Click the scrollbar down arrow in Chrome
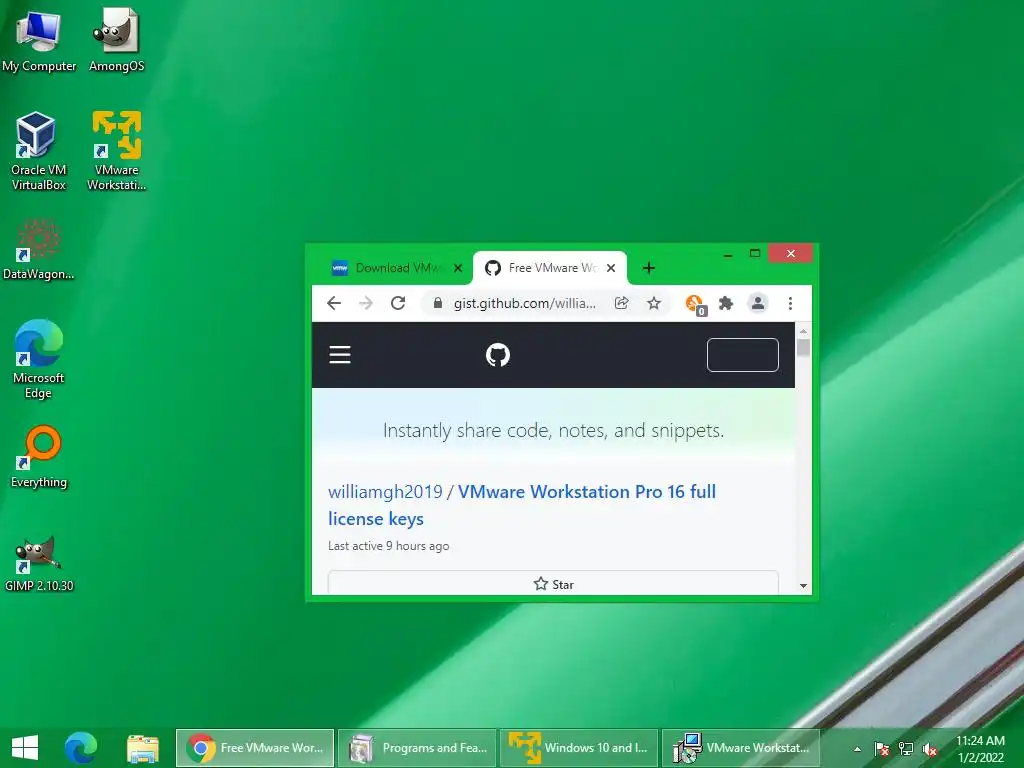 (803, 586)
